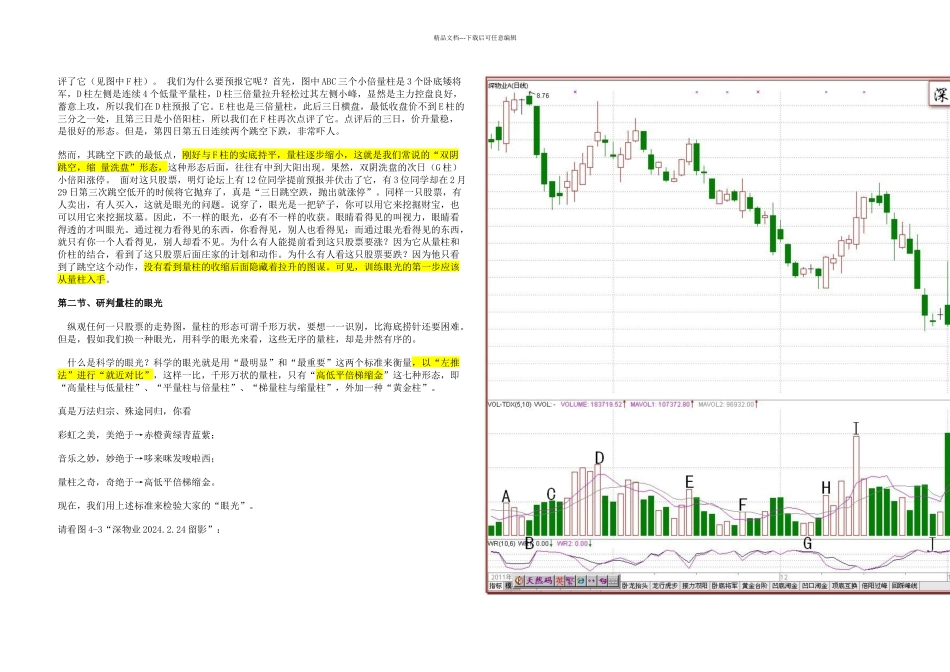Switch to the 回踩峰线 indicator tab
This screenshot has width=950, height=672.
click(x=904, y=586)
